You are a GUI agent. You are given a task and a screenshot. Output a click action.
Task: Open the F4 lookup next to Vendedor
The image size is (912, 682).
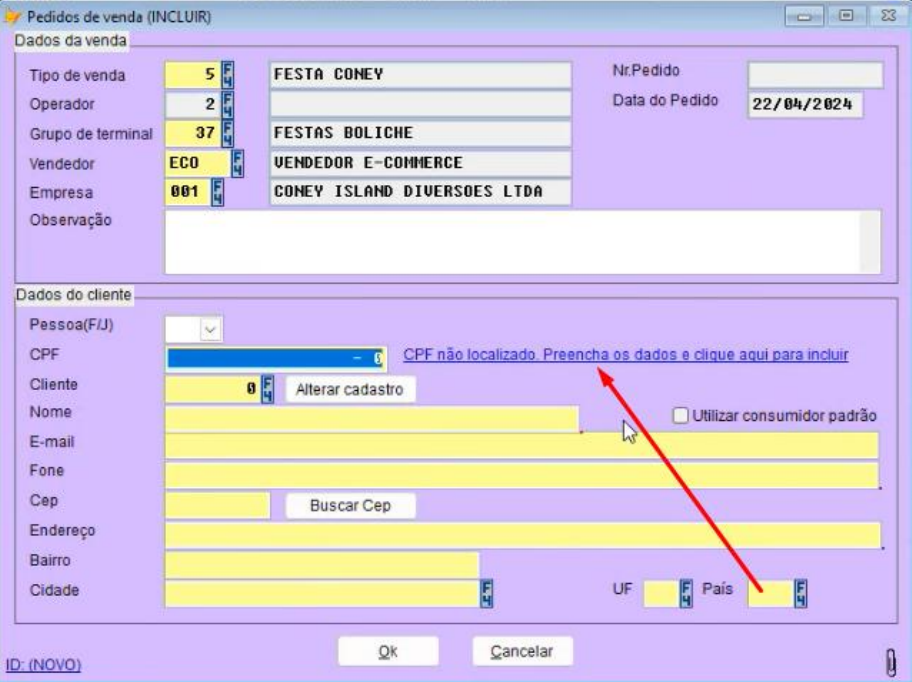237,163
